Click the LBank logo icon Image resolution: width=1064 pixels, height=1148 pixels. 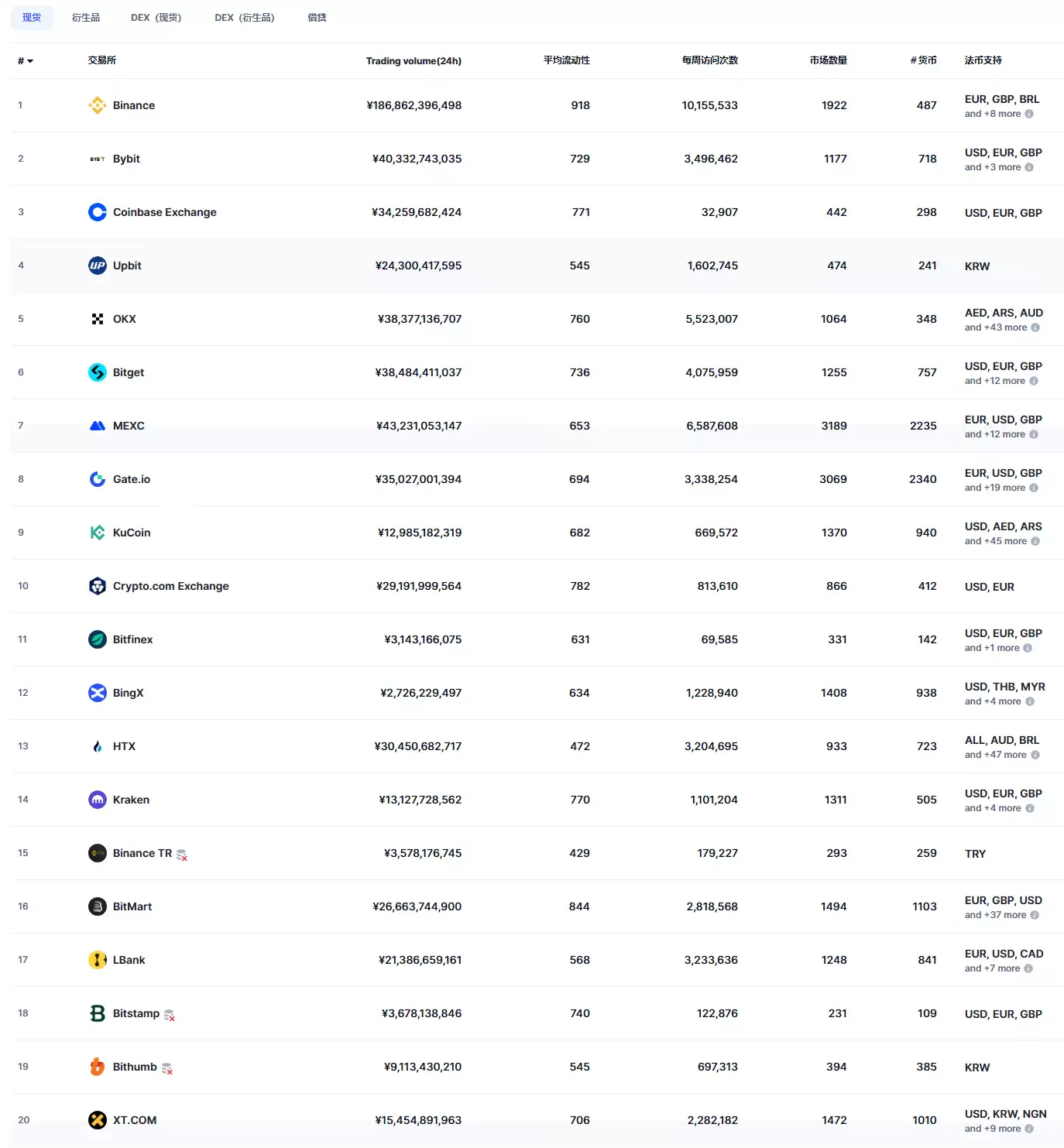click(98, 960)
